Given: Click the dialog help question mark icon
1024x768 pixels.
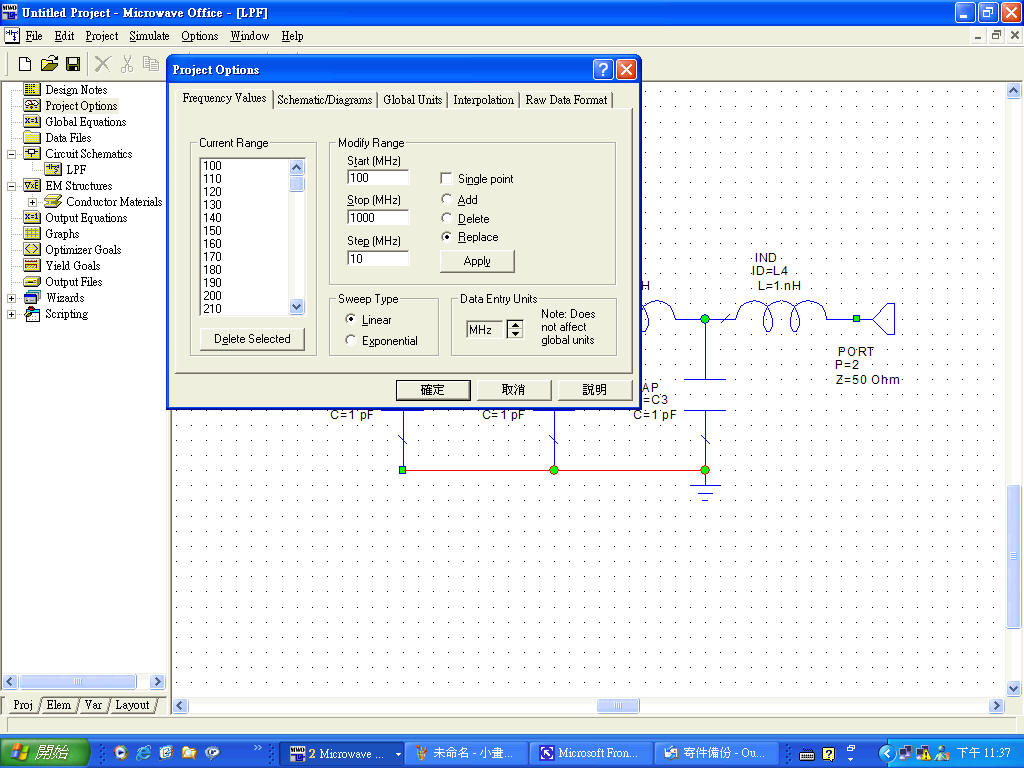Looking at the screenshot, I should click(x=603, y=69).
